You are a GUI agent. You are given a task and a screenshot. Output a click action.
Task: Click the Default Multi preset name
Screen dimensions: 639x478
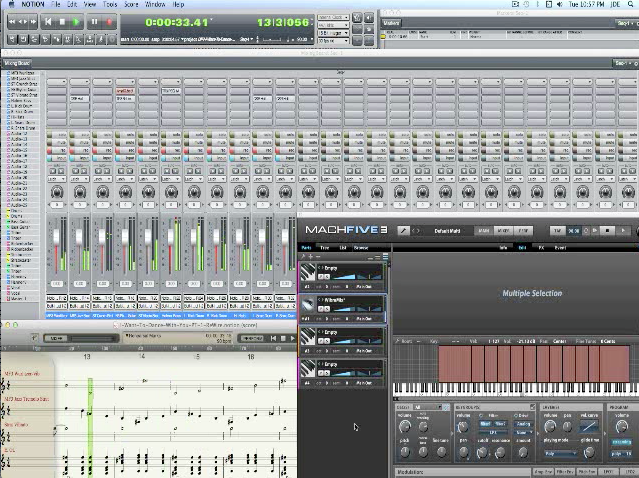pyautogui.click(x=447, y=231)
